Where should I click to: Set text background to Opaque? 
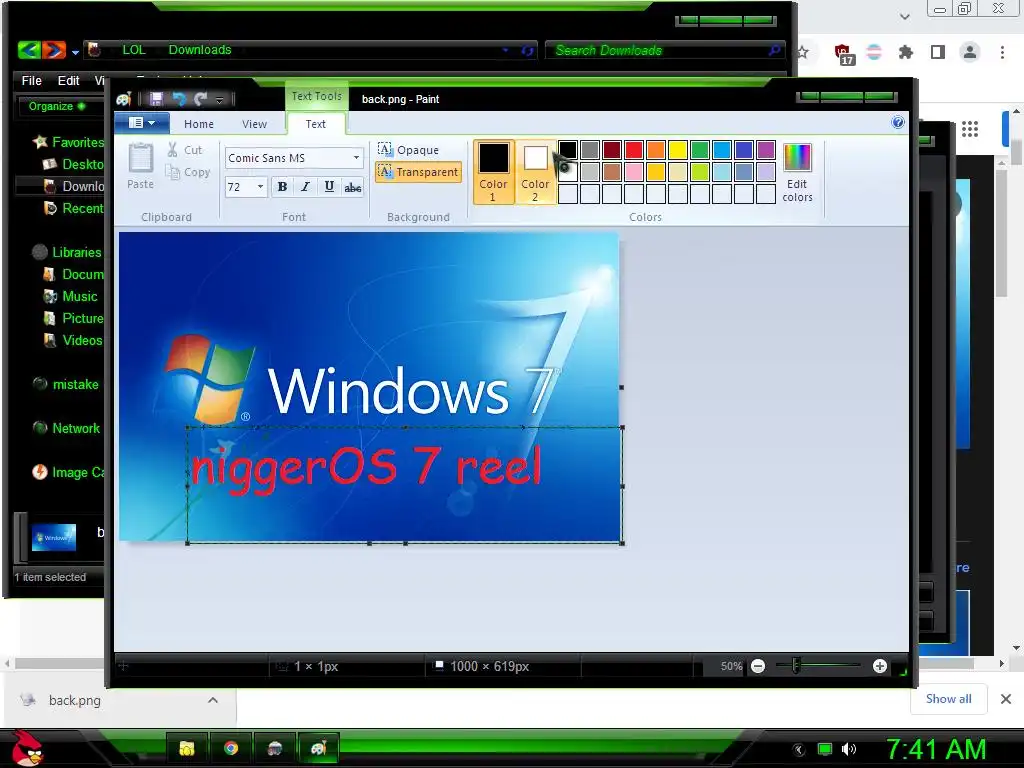click(x=409, y=150)
